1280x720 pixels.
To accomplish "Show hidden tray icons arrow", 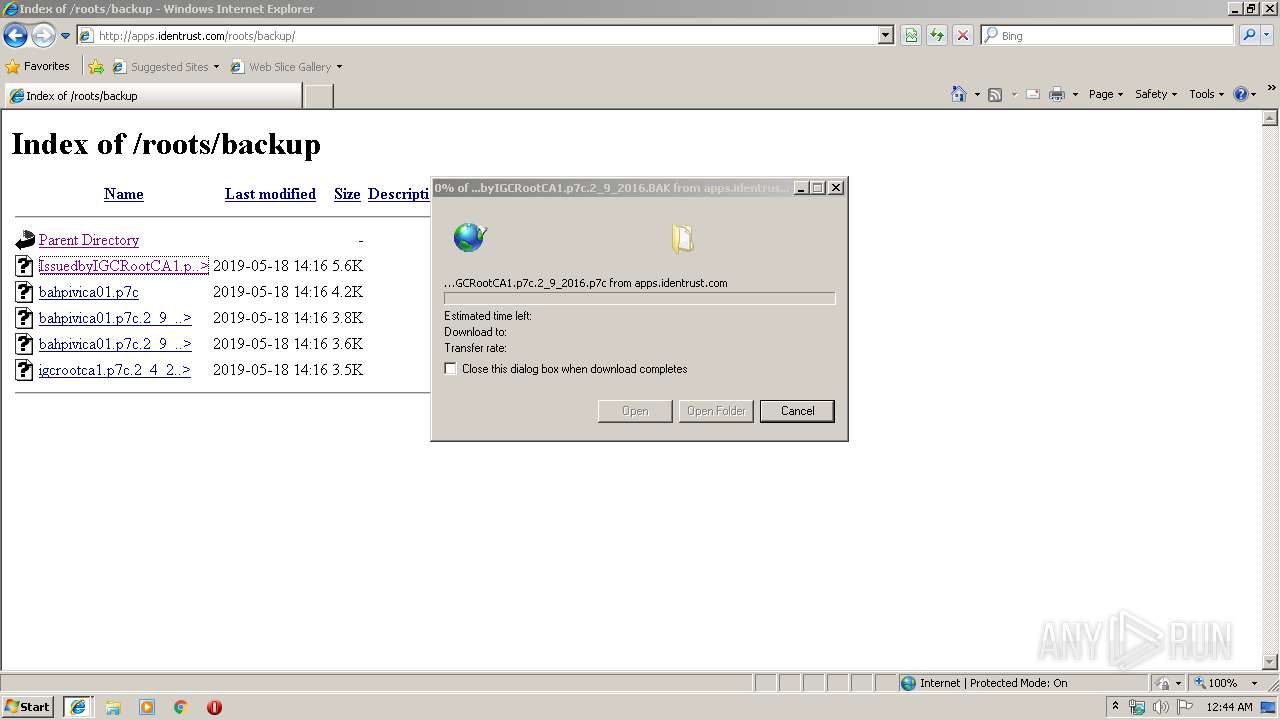I will coord(1115,707).
